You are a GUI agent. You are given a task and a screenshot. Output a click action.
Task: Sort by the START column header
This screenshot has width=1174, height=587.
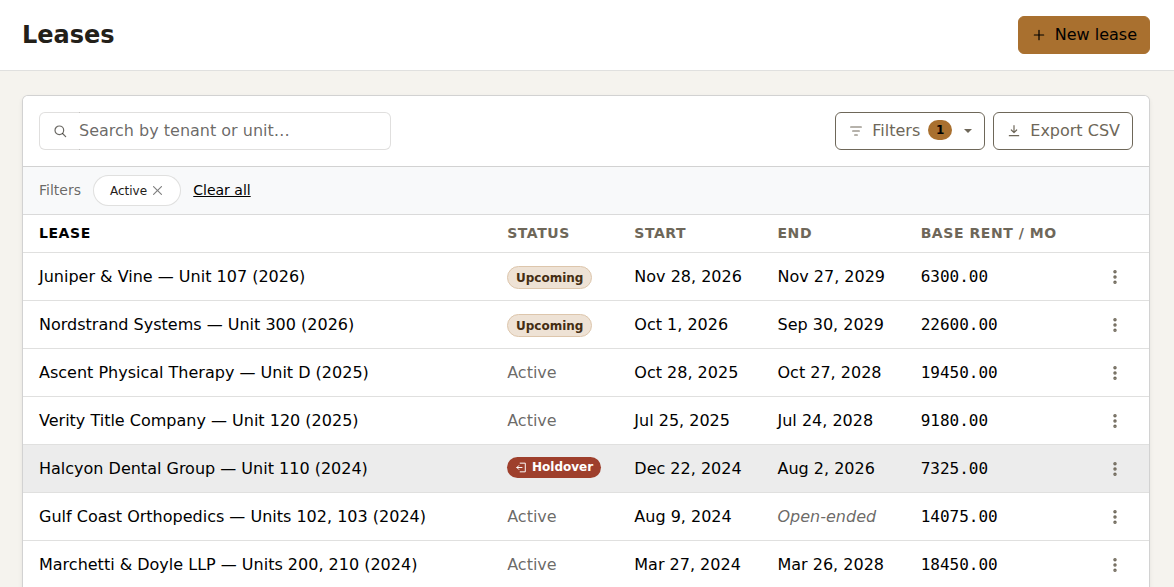point(660,234)
